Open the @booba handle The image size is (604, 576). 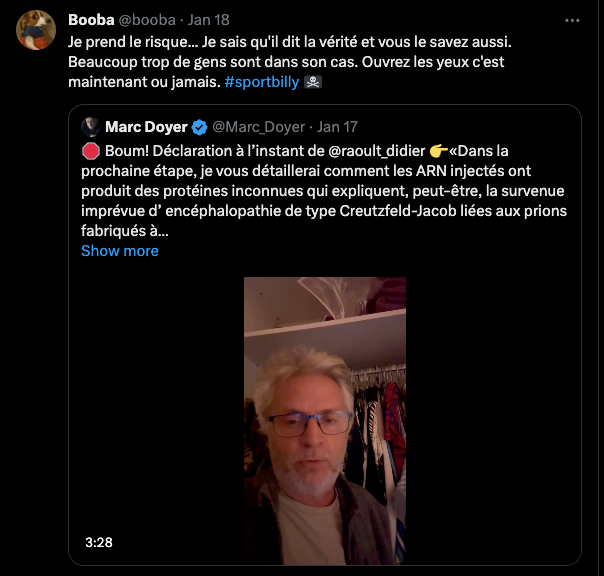click(147, 20)
